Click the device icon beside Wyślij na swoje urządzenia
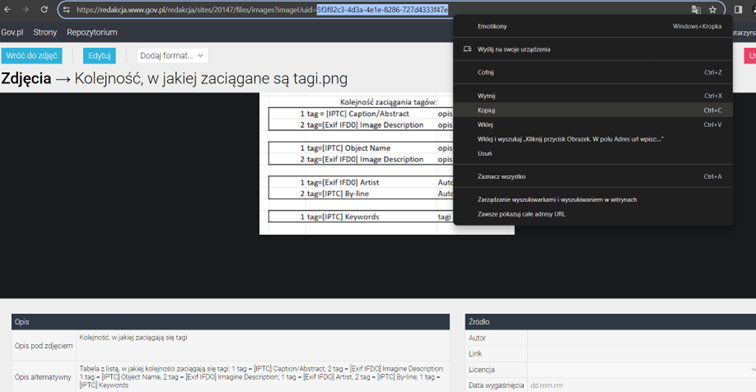The width and height of the screenshot is (756, 392). (467, 49)
